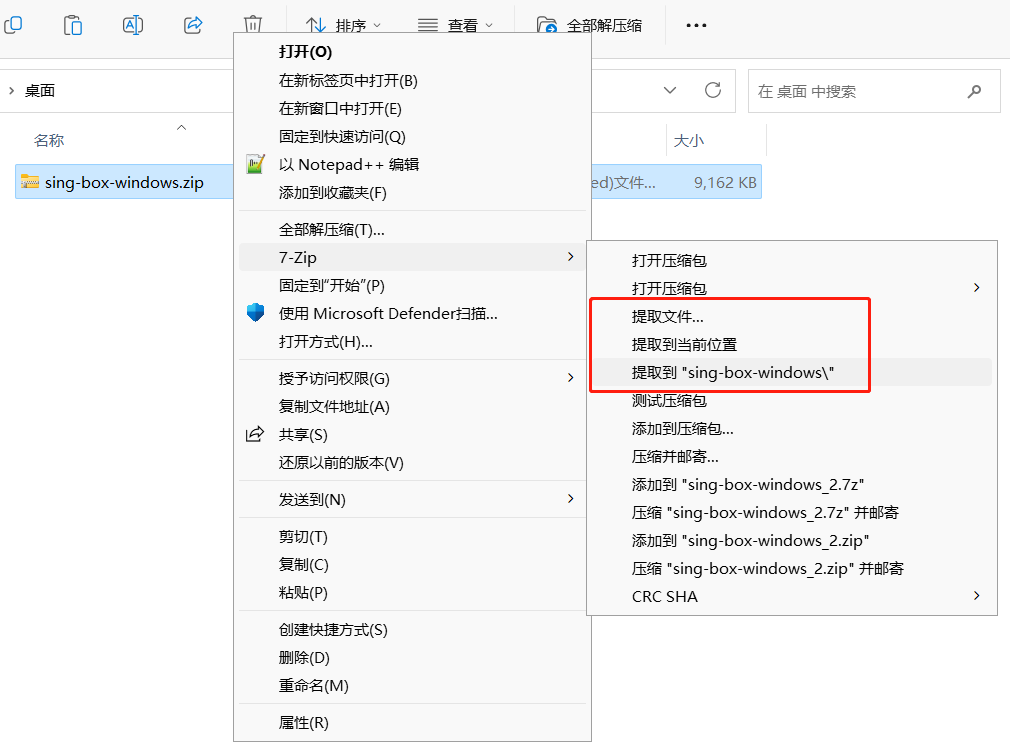1010x750 pixels.
Task: Click the delete trash can icon
Action: pos(254,25)
